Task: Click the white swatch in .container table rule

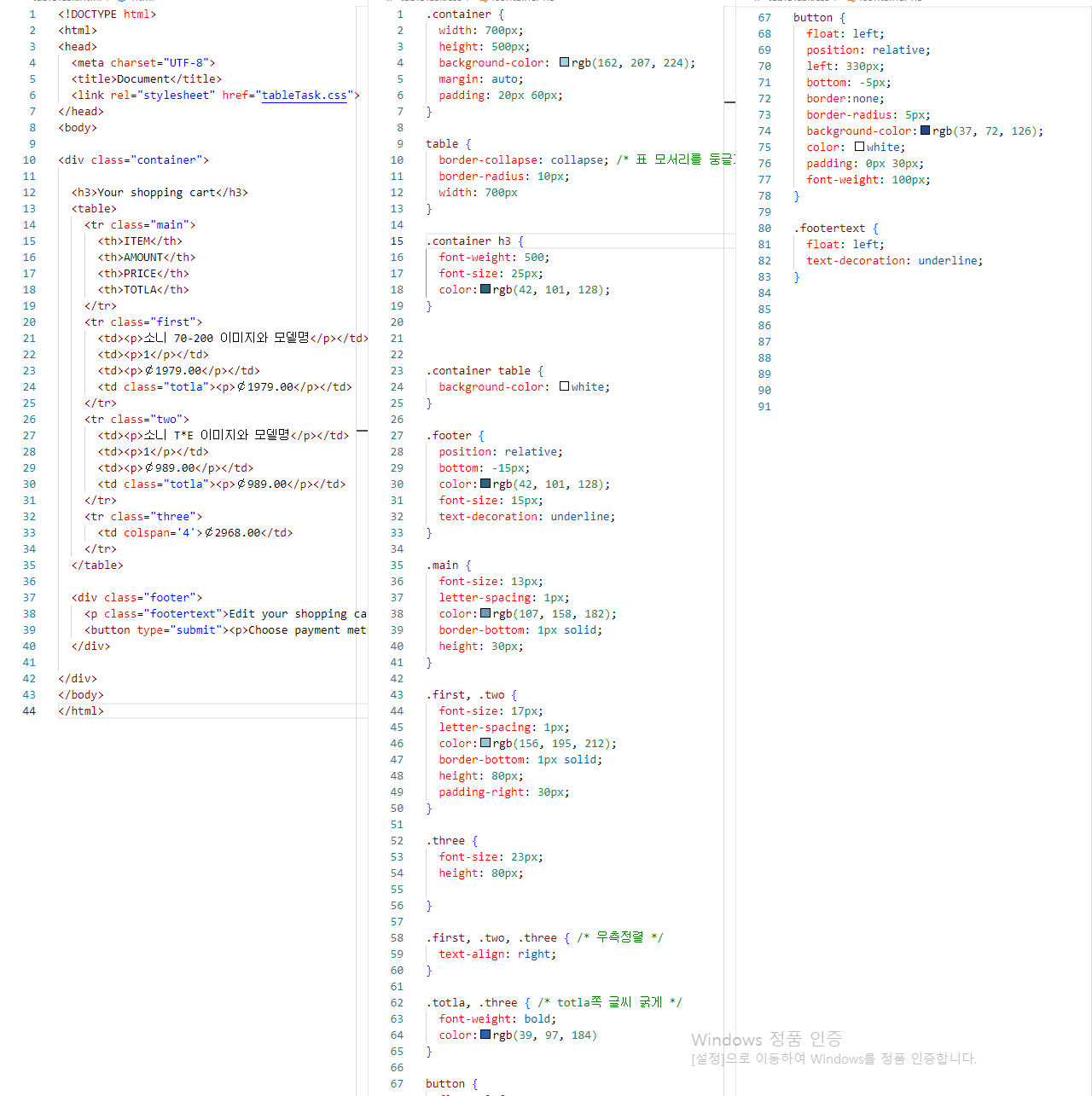Action: click(x=564, y=386)
